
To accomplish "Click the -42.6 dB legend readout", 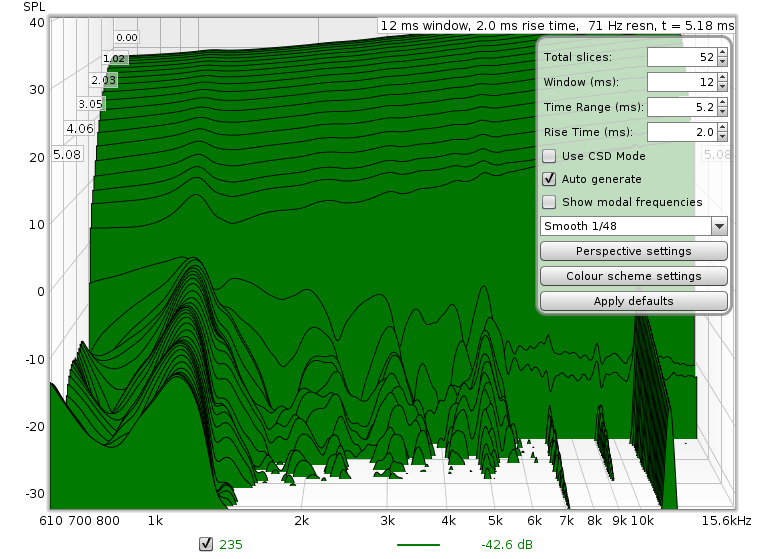I will tap(507, 544).
